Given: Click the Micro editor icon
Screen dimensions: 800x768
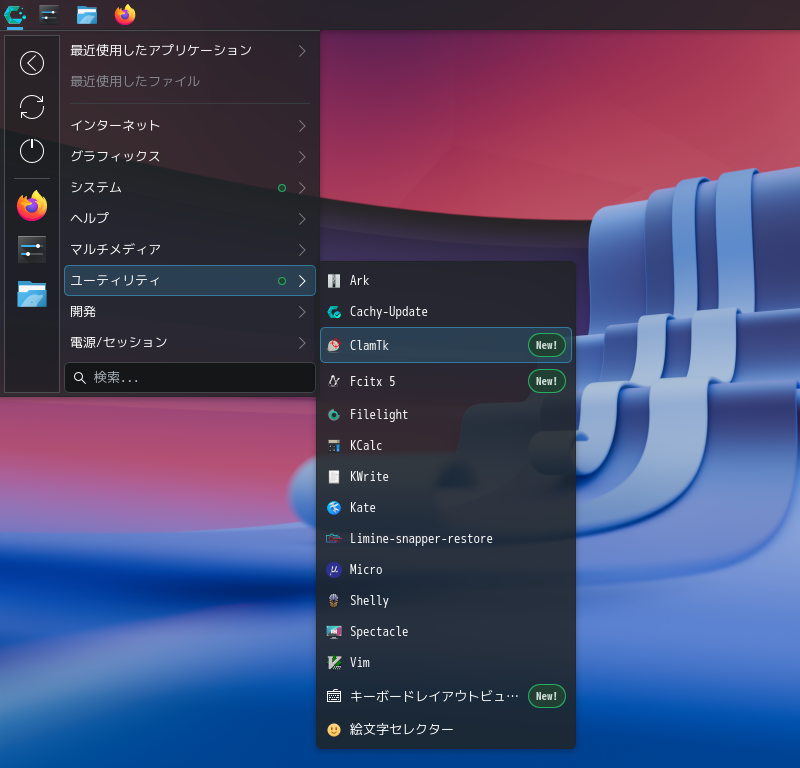Looking at the screenshot, I should (x=334, y=569).
